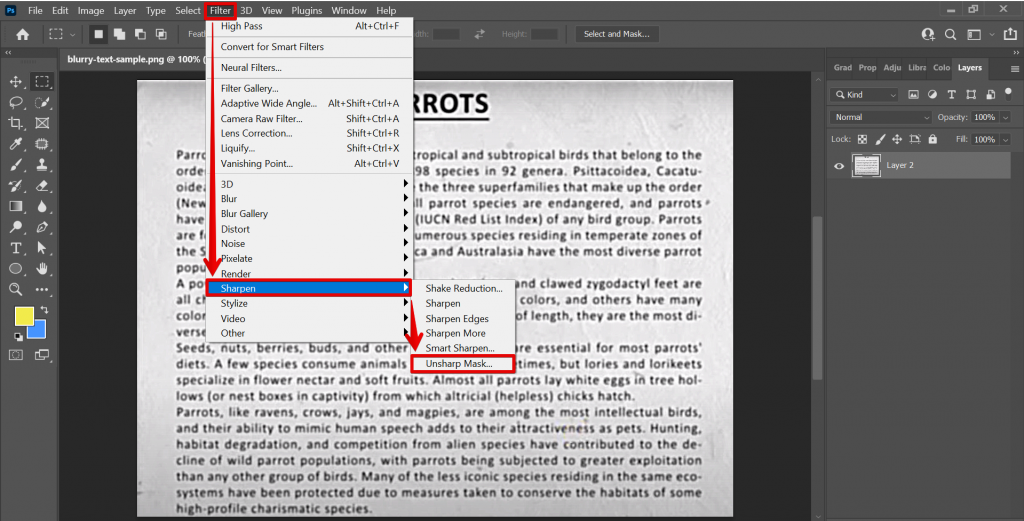
Task: Click the Layer 2 thumbnail
Action: [865, 166]
